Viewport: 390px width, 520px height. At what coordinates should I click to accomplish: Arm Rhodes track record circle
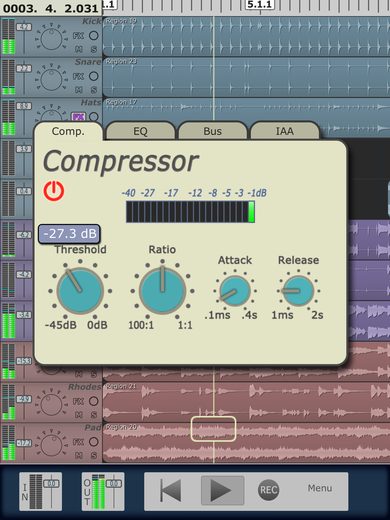click(94, 401)
